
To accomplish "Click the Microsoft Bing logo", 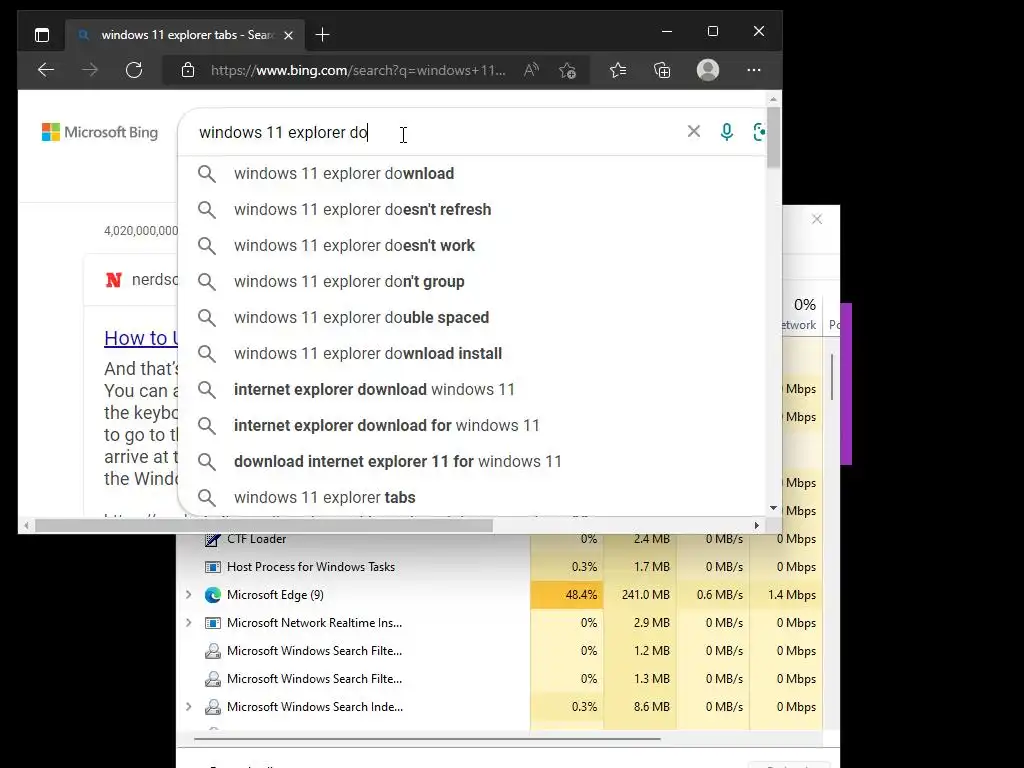I will [x=100, y=132].
